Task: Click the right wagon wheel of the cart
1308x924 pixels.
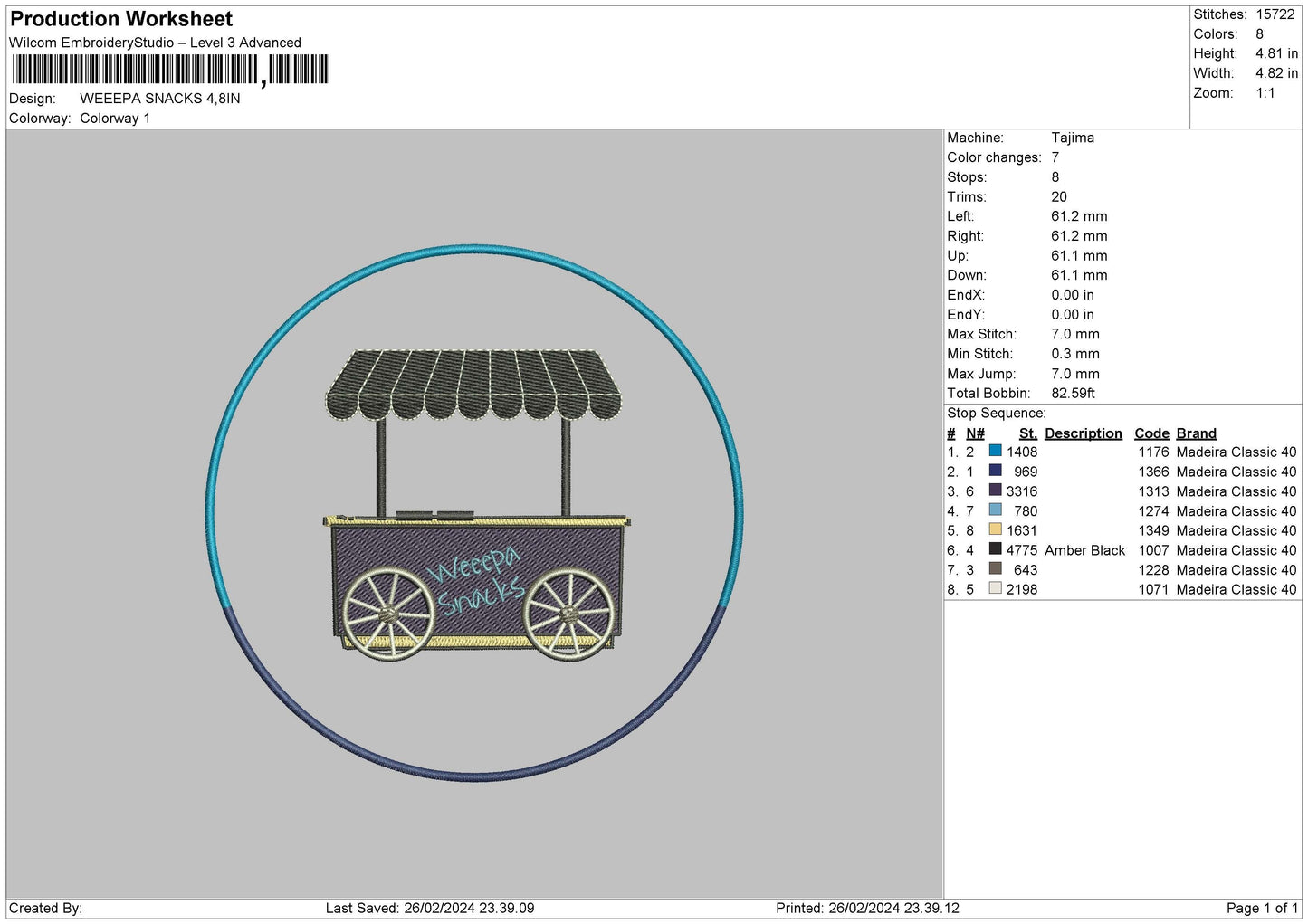Action: coord(569,614)
